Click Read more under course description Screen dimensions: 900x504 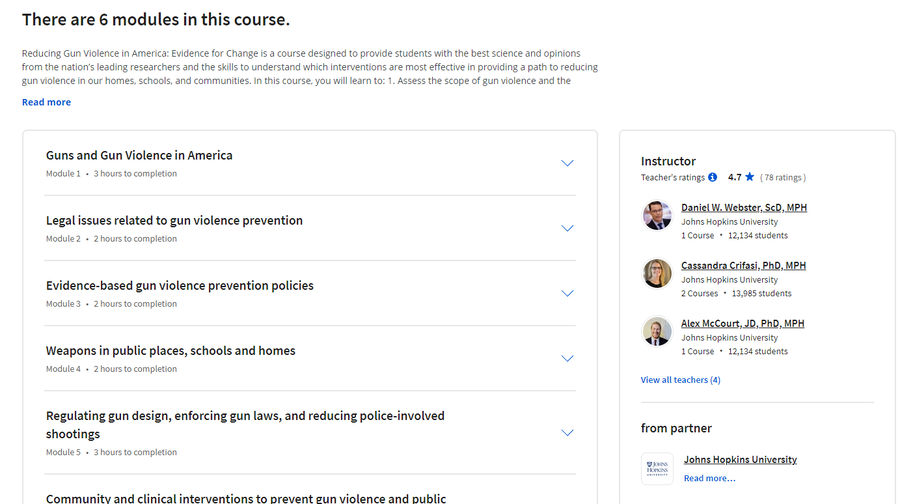(46, 102)
